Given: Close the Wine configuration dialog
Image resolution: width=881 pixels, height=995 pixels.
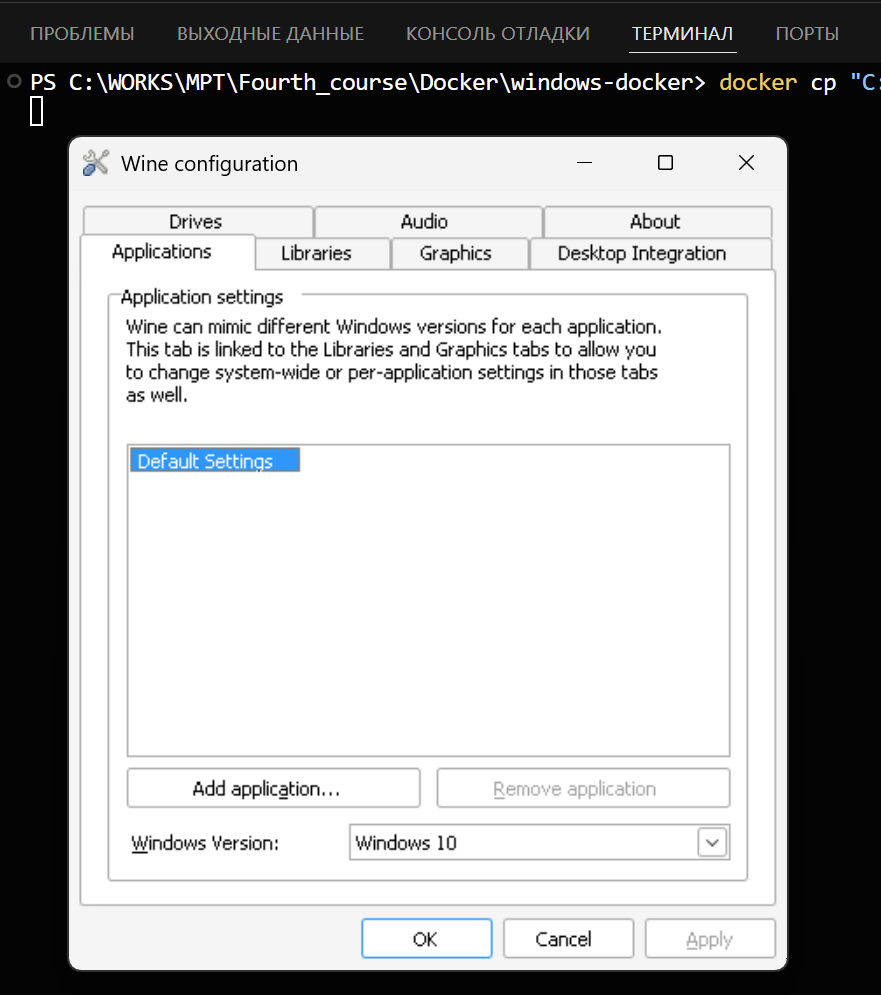Looking at the screenshot, I should tap(746, 163).
